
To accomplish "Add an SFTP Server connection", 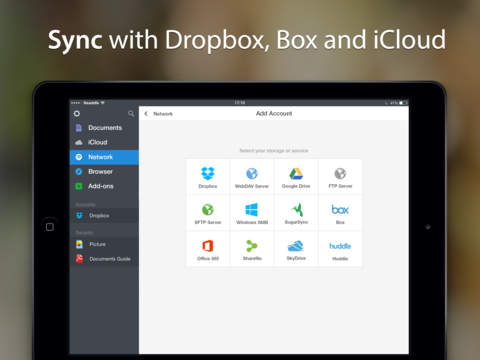I will click(x=208, y=214).
